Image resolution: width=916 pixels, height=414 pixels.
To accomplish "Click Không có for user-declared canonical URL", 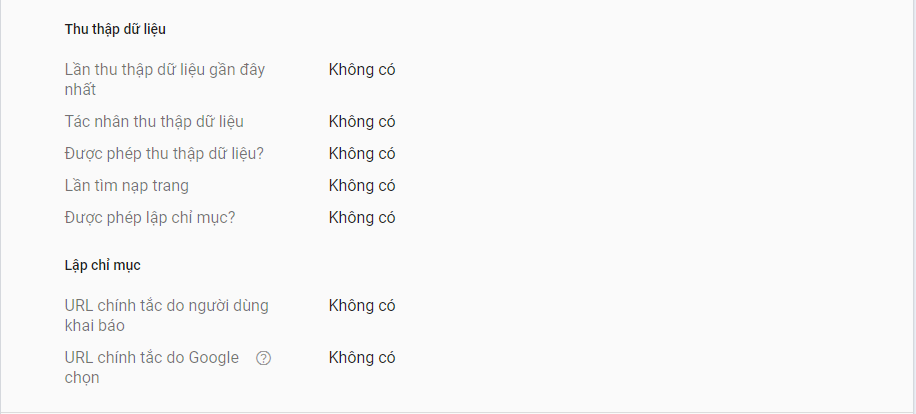I will coord(362,305).
